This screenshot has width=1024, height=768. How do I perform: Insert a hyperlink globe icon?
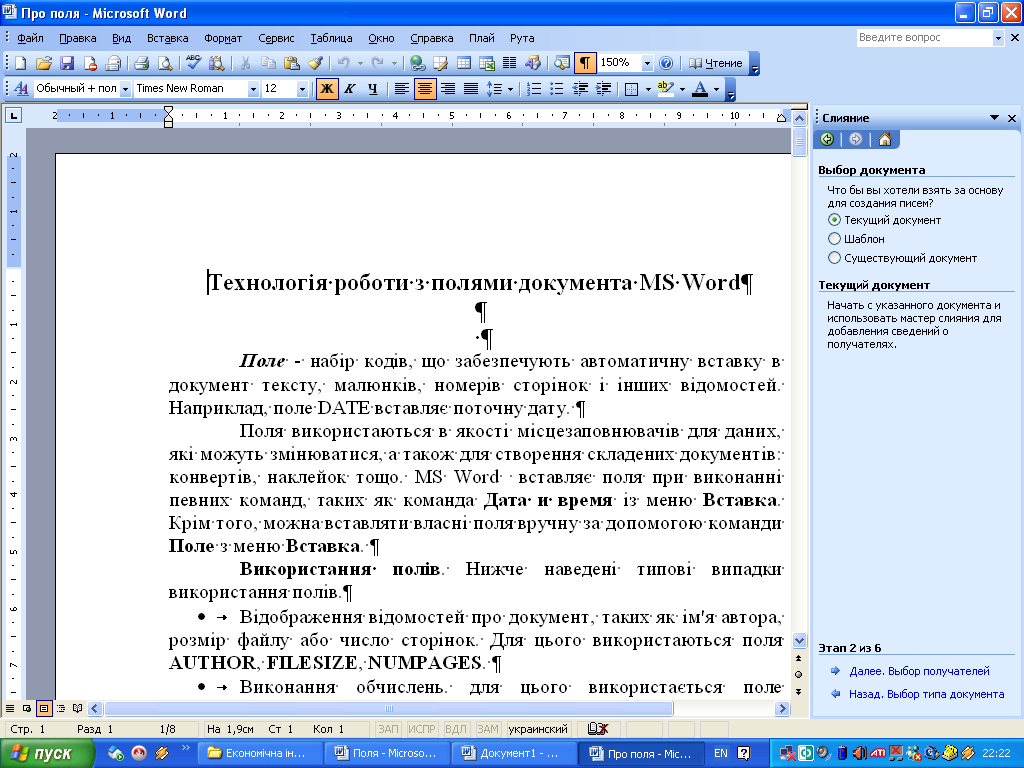[417, 63]
